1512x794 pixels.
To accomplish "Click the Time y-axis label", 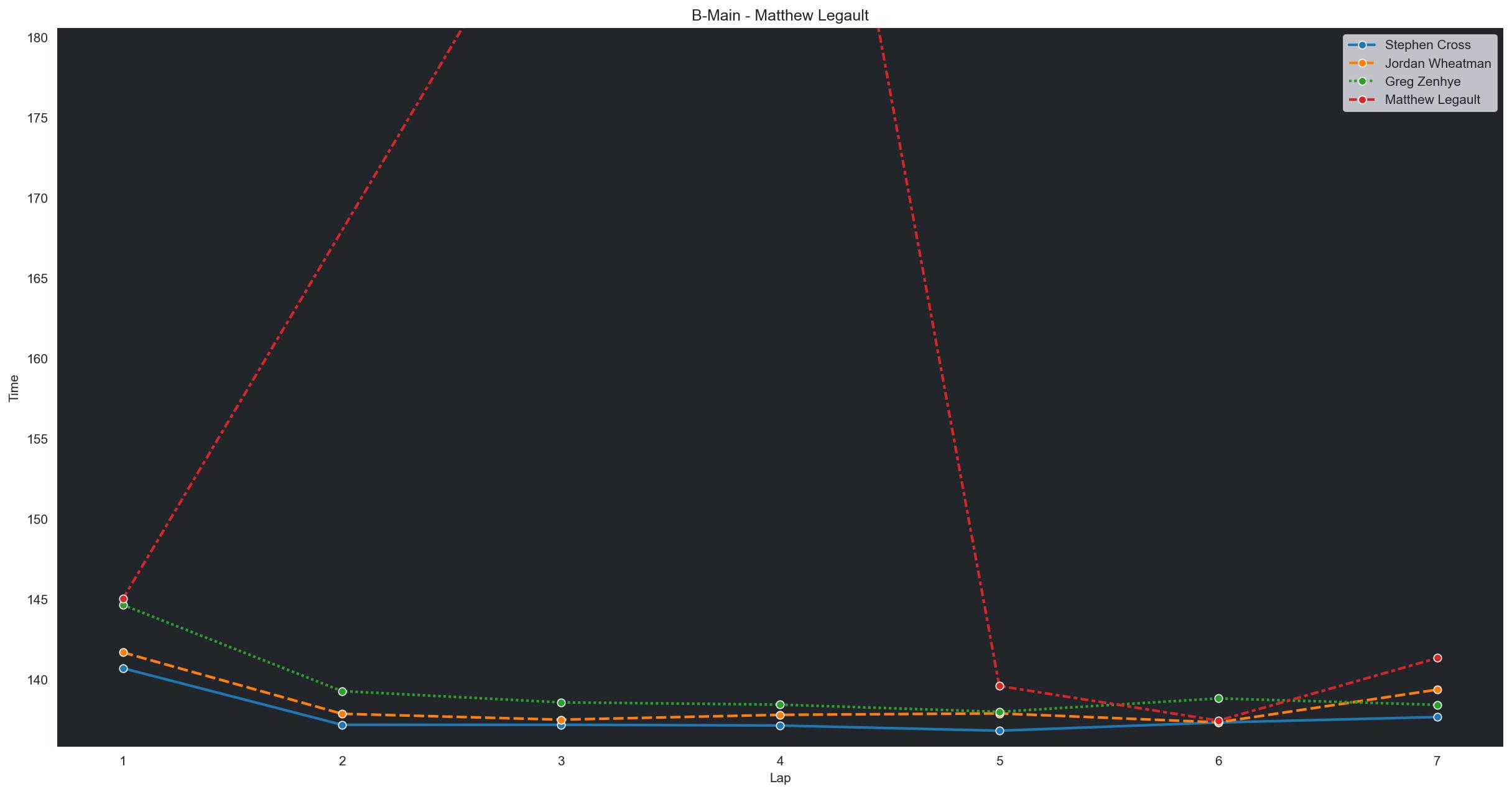I will click(x=14, y=388).
